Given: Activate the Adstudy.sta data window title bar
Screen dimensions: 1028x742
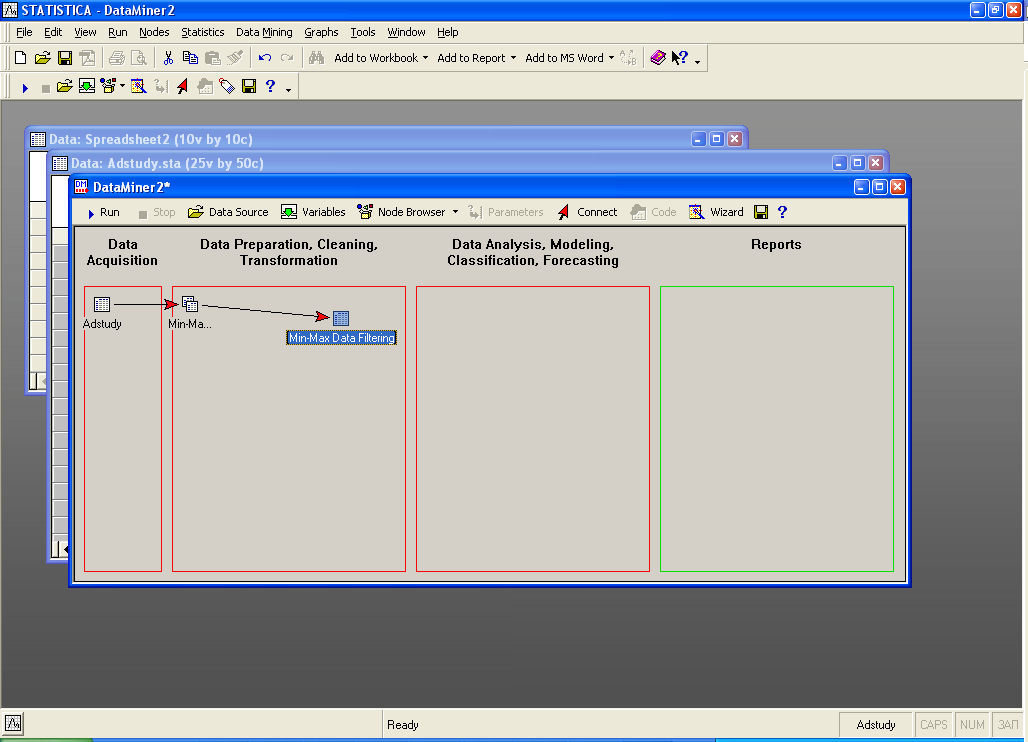Looking at the screenshot, I should (x=400, y=163).
